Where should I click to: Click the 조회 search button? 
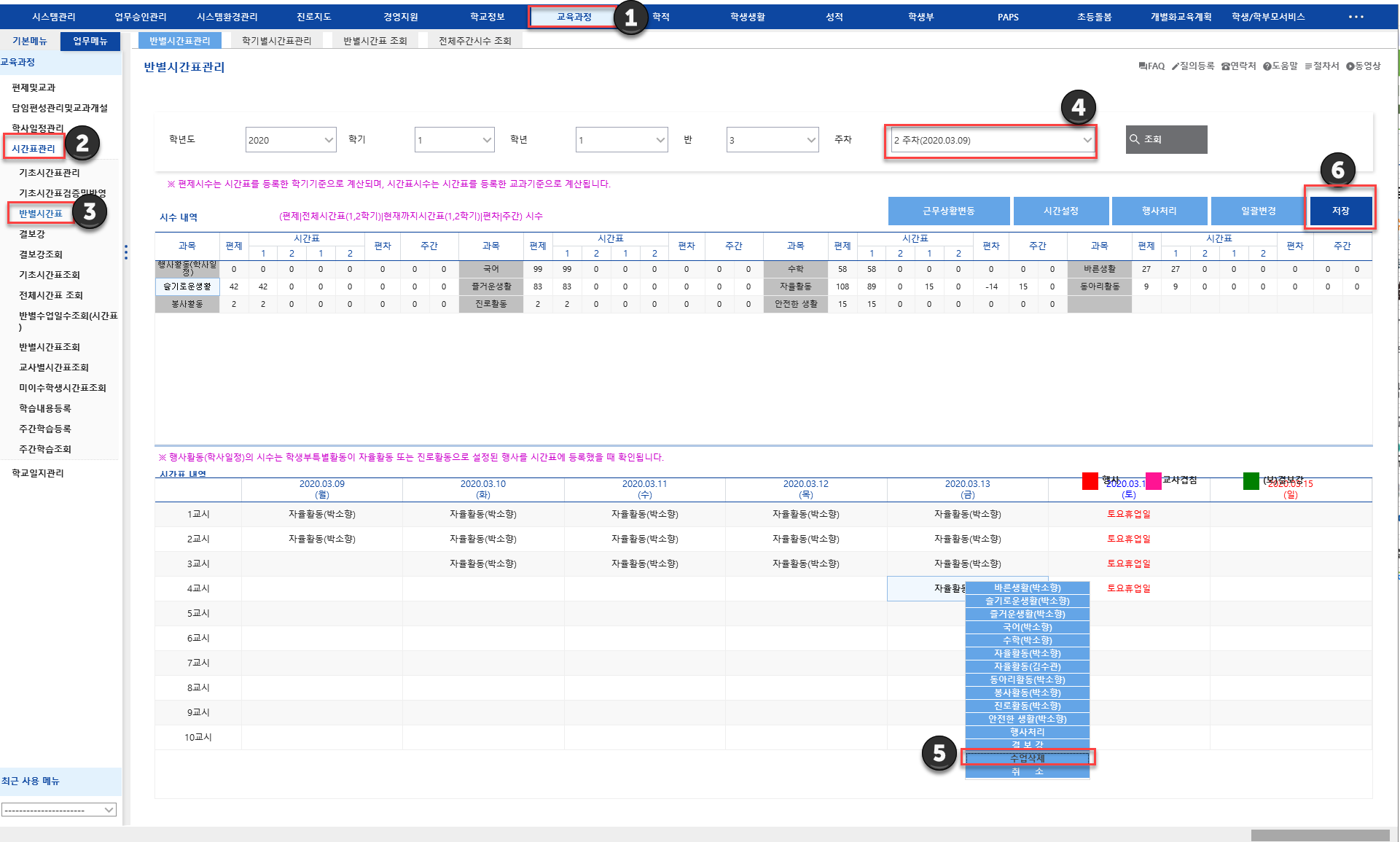pyautogui.click(x=1165, y=139)
